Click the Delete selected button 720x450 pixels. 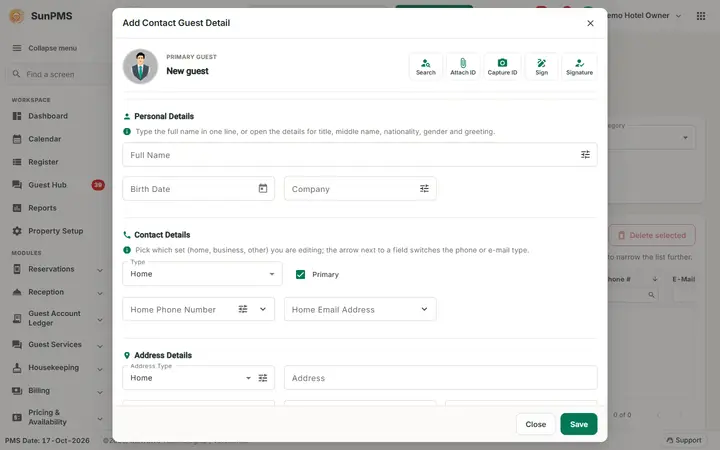652,235
